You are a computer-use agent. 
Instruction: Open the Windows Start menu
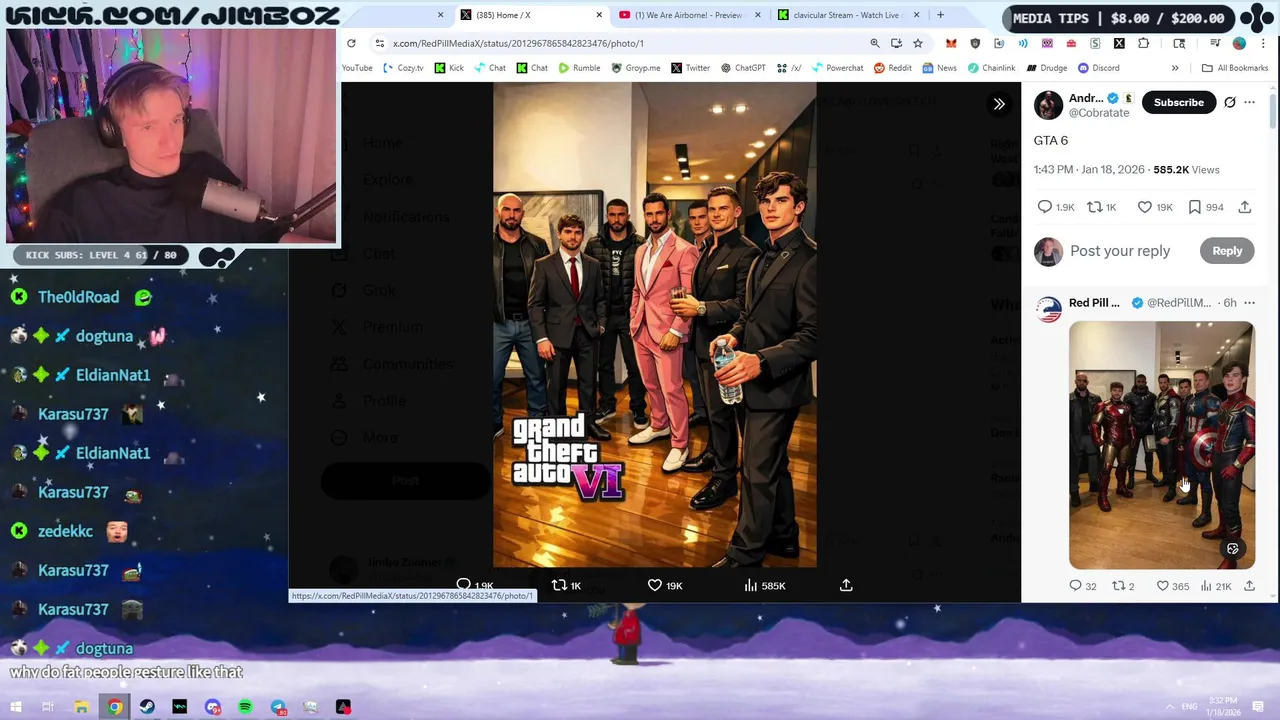tap(15, 707)
